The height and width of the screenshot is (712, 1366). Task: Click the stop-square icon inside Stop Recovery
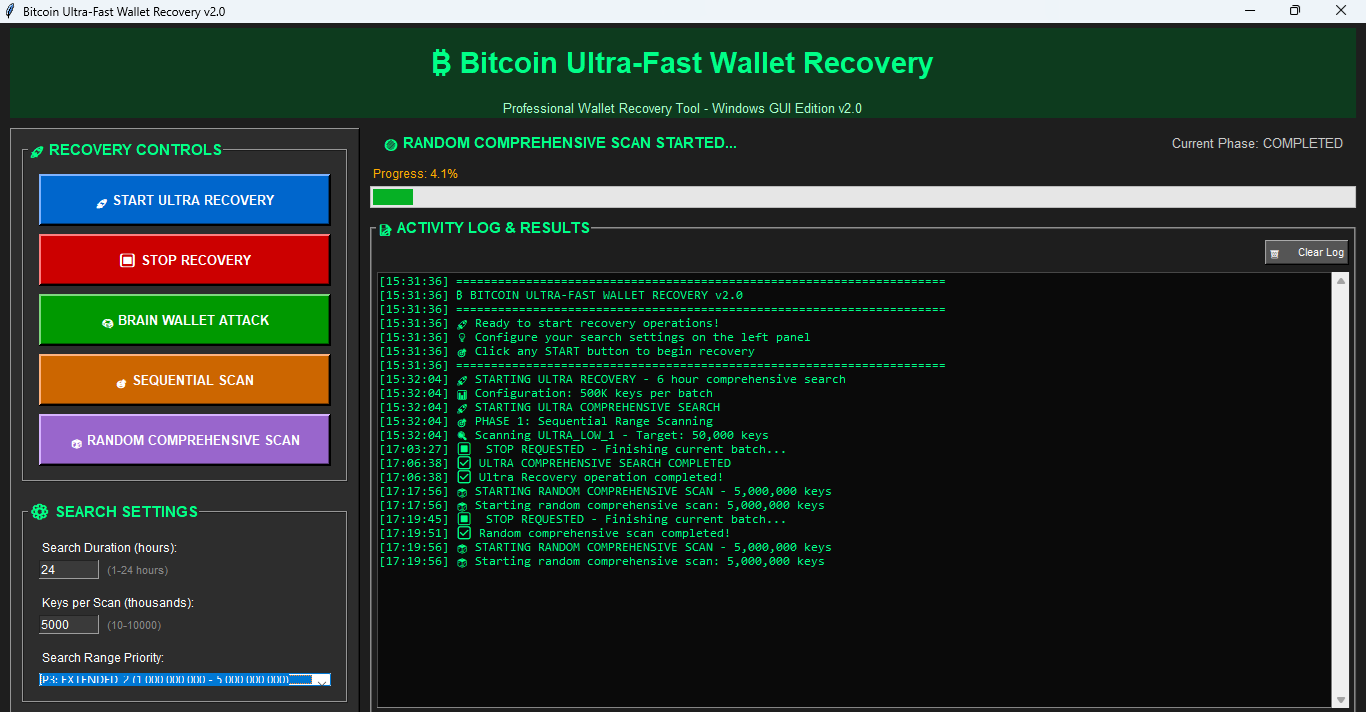pyautogui.click(x=127, y=259)
